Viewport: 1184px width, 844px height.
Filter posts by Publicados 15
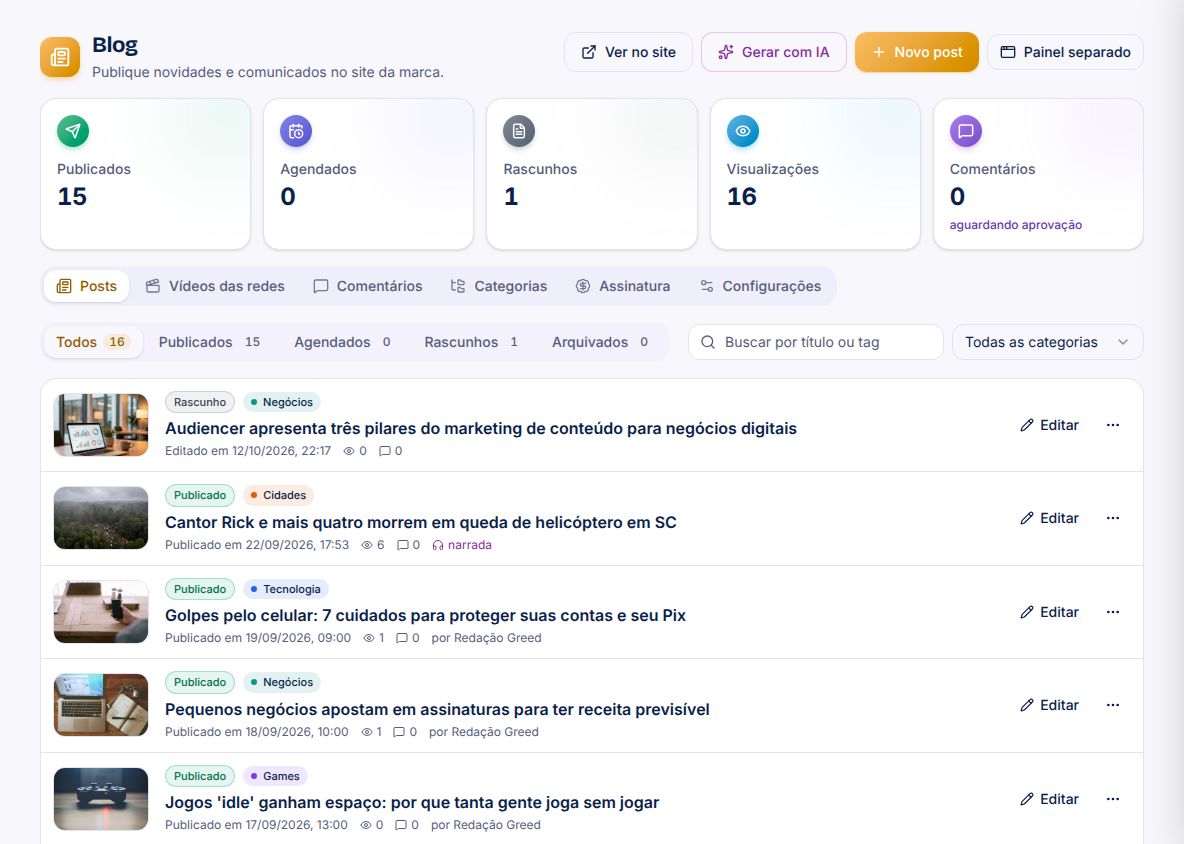(209, 342)
